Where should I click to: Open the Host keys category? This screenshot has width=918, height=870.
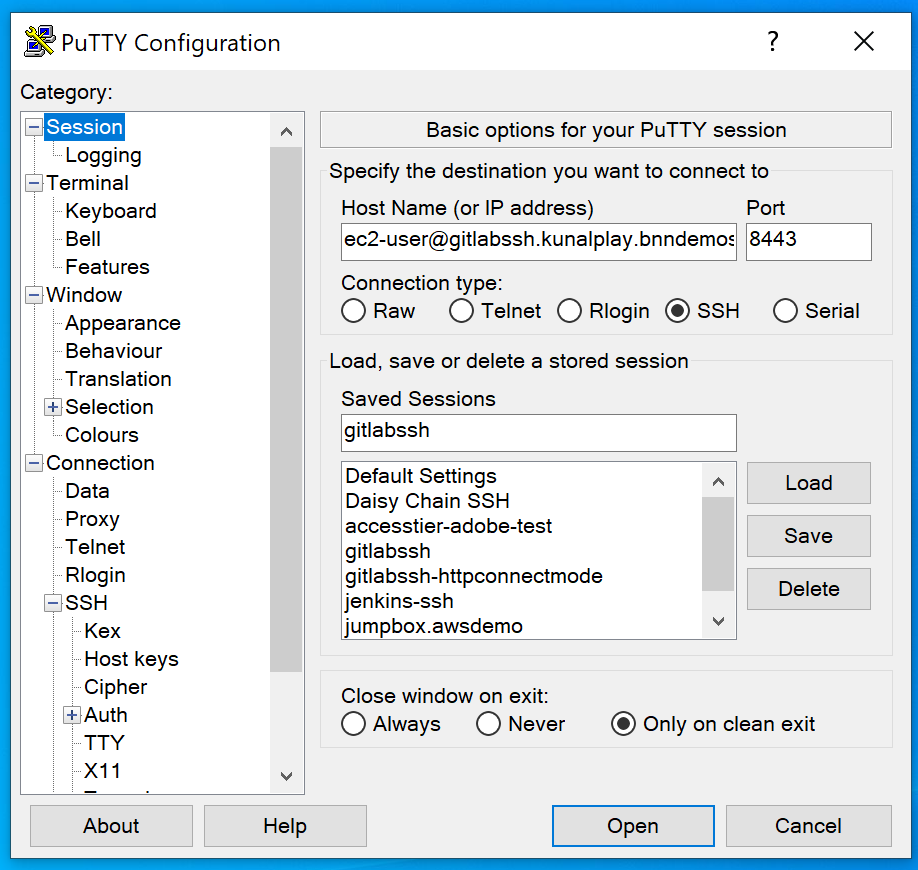tap(132, 659)
